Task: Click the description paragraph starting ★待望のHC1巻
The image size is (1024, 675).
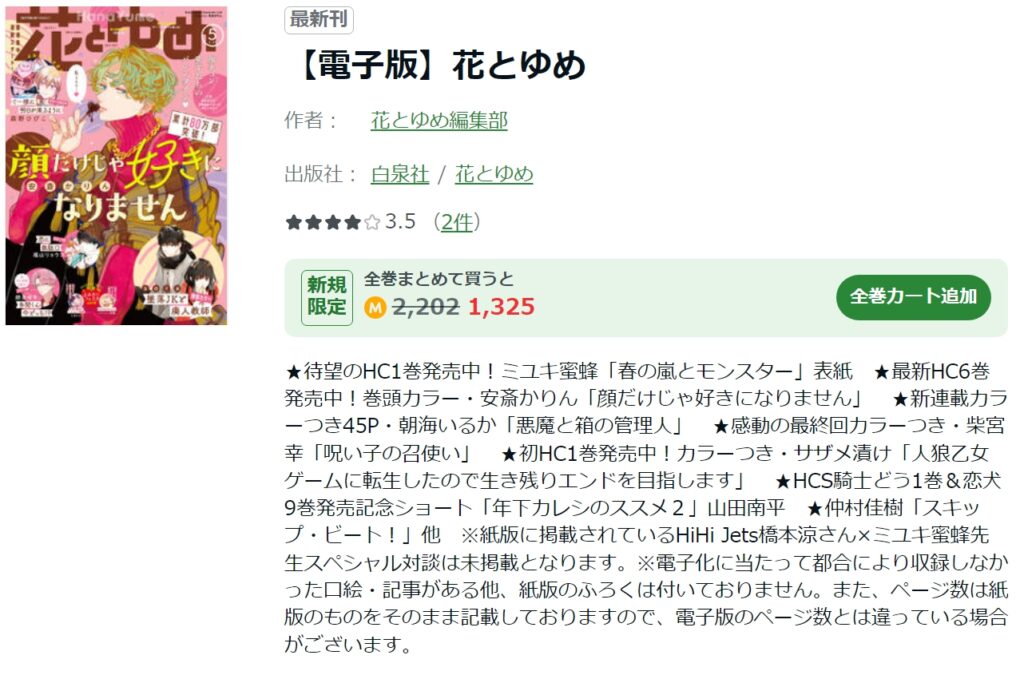Action: pyautogui.click(x=646, y=508)
